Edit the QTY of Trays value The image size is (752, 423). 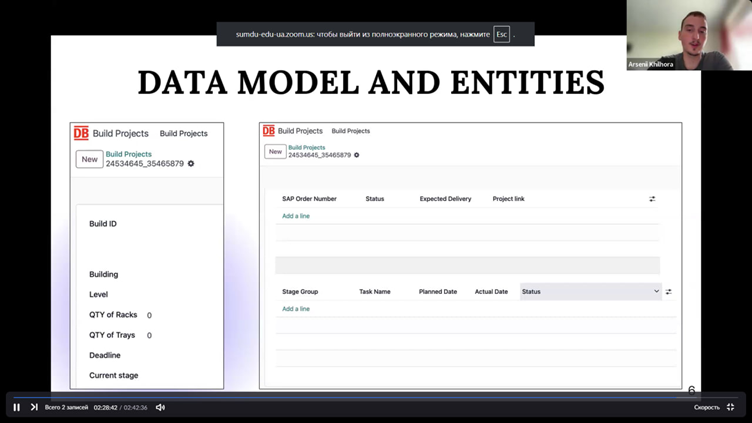(x=149, y=335)
